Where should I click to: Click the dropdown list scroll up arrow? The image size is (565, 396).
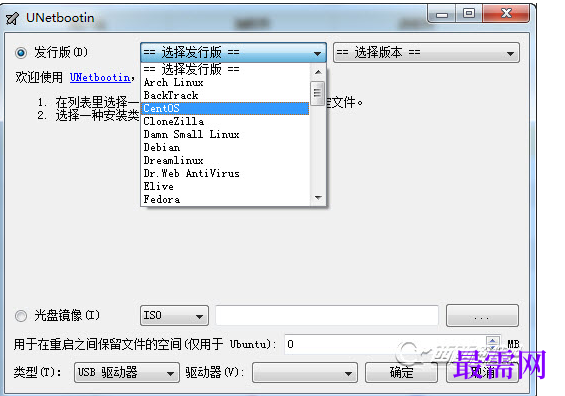[318, 72]
